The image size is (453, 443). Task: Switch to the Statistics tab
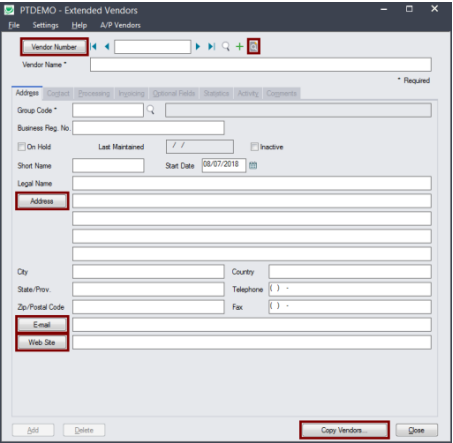216,93
